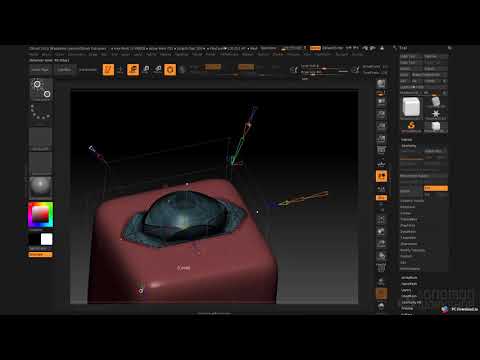This screenshot has height=360, width=480.
Task: Toggle the orange Local transform icon
Action: [x=382, y=176]
